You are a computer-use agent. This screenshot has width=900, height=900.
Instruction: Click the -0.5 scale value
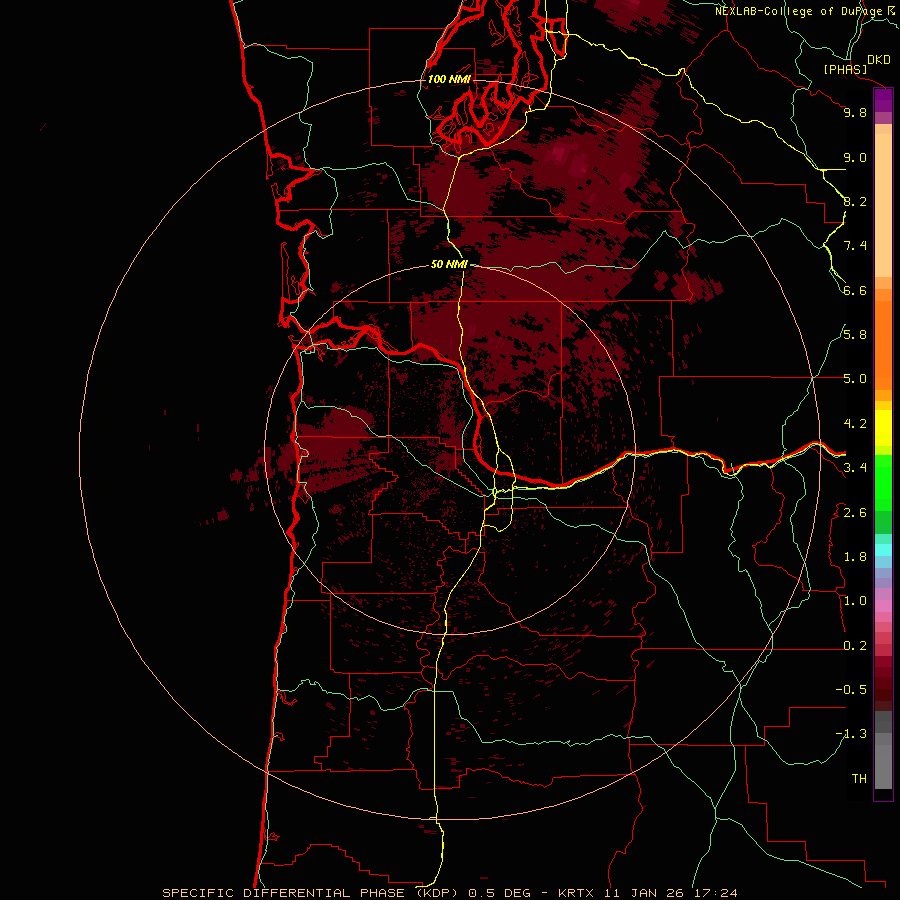851,690
